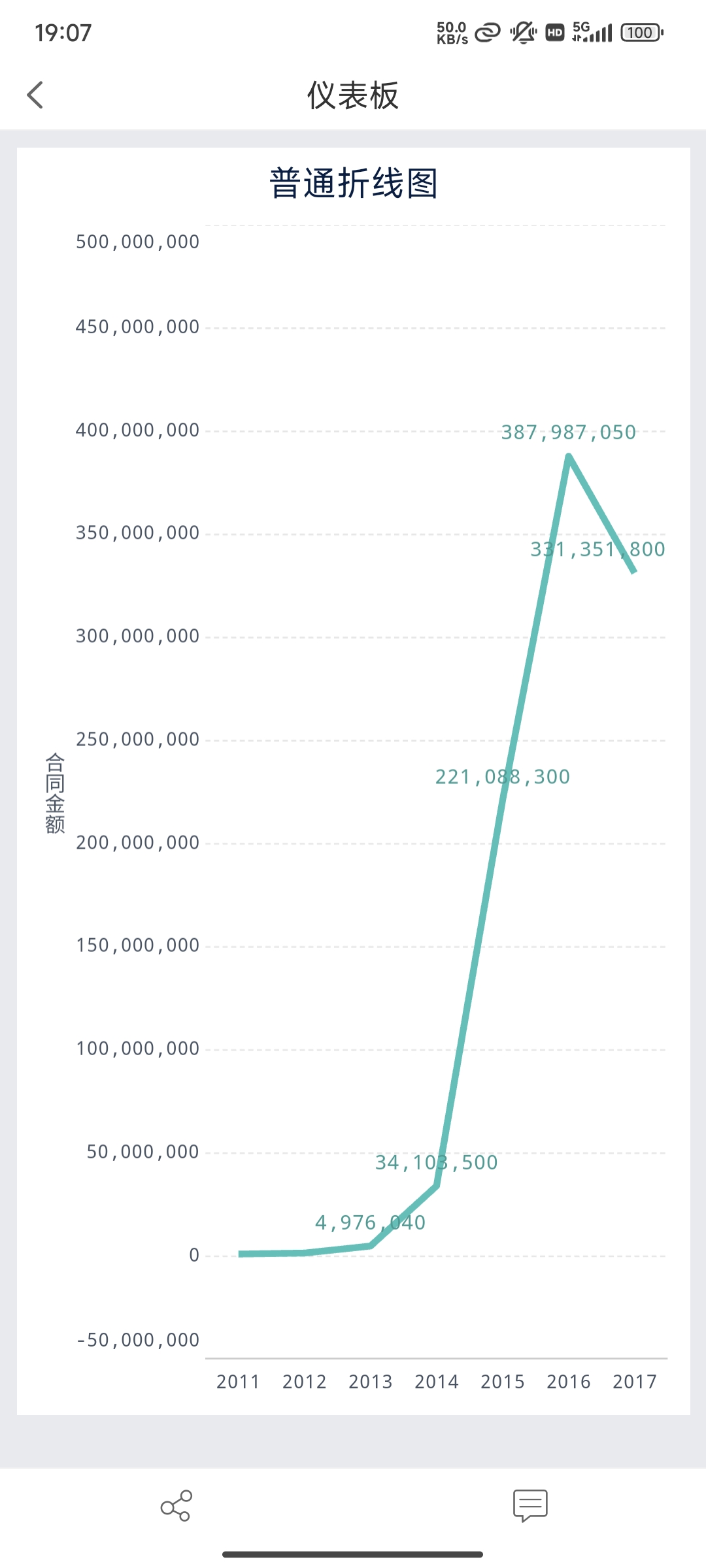The height and width of the screenshot is (1568, 706).
Task: Open the share icon at bottom
Action: tap(176, 1506)
